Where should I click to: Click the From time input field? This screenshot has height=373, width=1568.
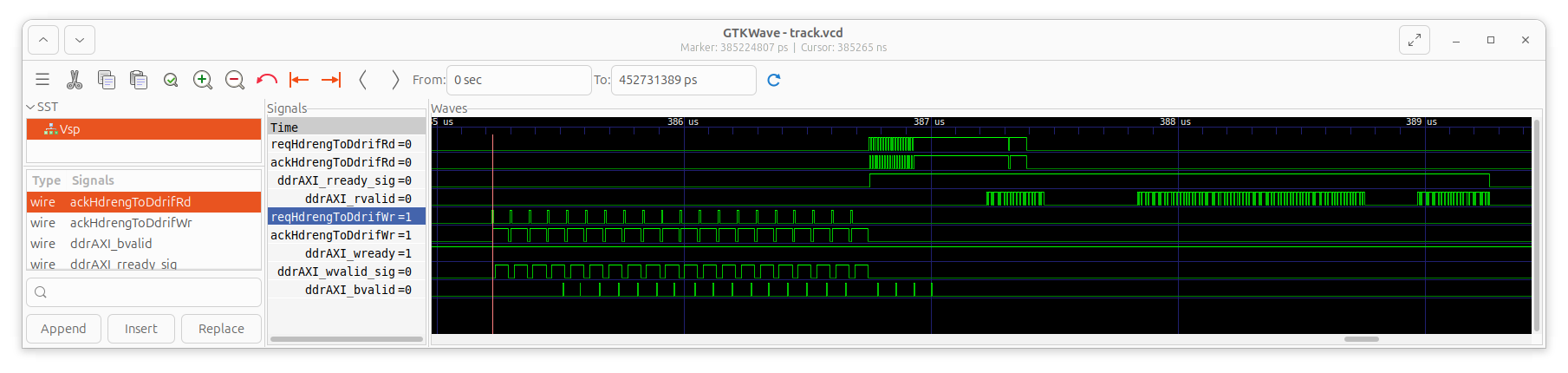click(518, 80)
